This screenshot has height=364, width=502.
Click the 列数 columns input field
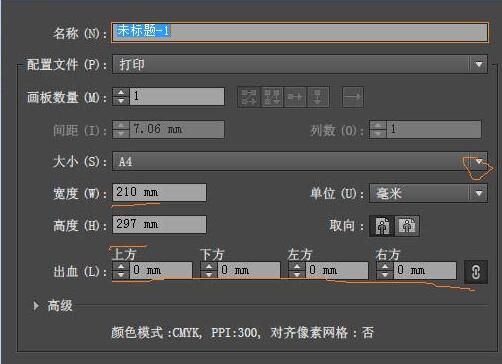(433, 129)
